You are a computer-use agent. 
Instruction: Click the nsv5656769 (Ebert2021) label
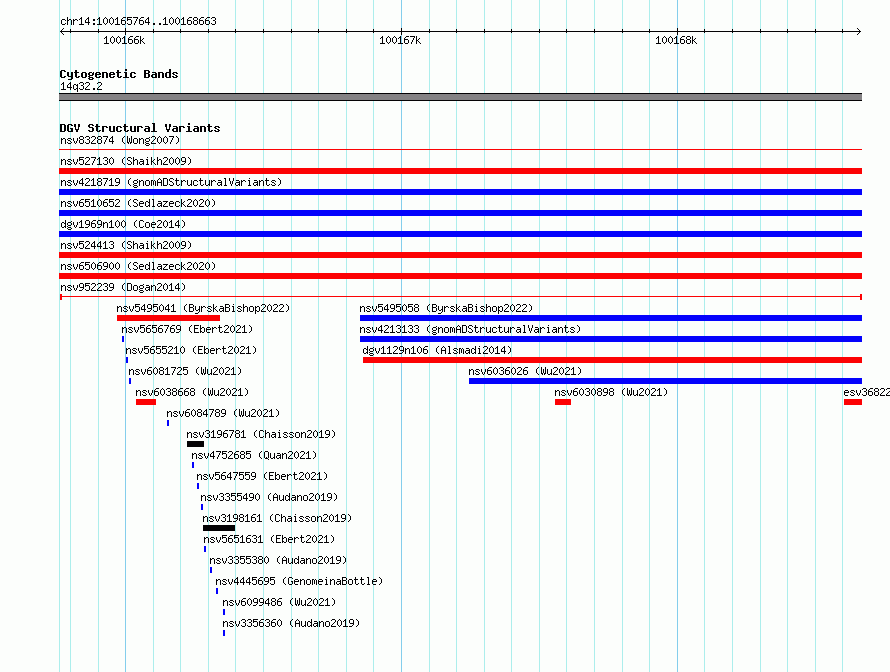(187, 329)
